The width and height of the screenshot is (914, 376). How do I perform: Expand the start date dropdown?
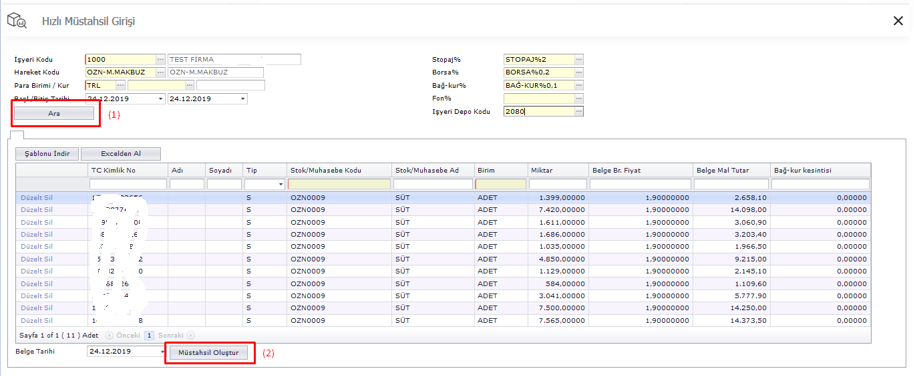[161, 99]
